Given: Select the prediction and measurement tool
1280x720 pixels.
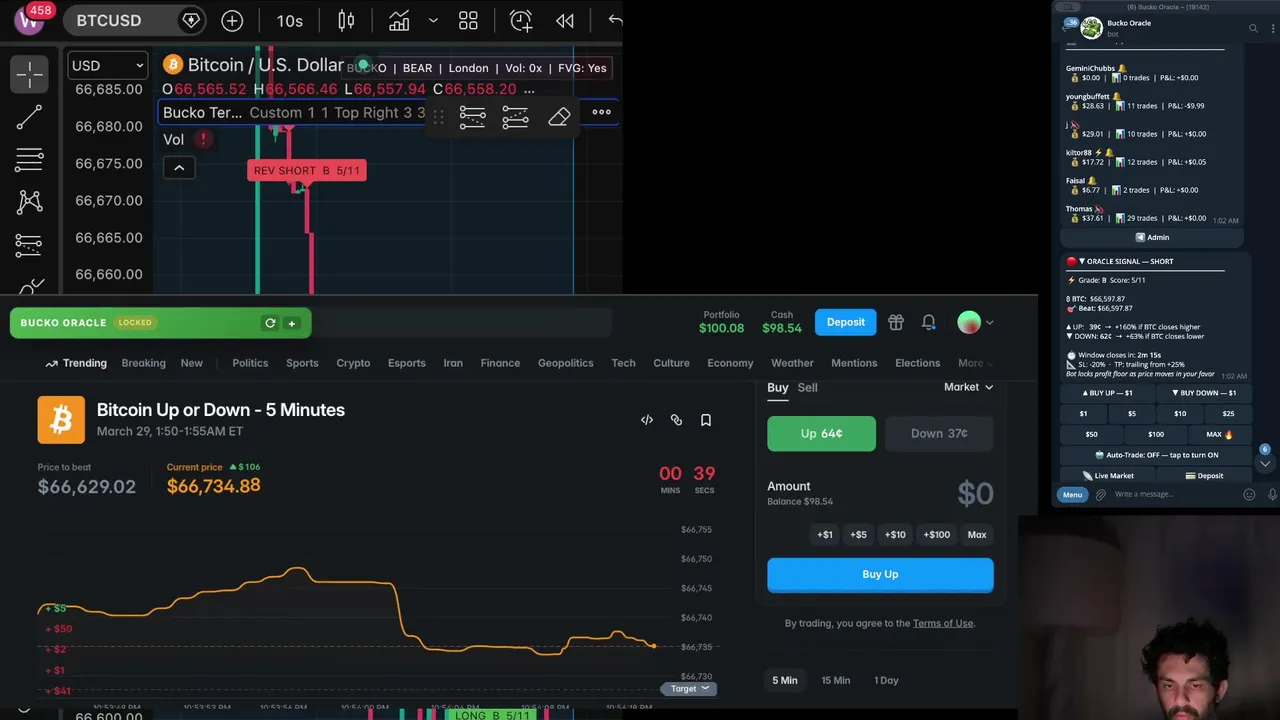Looking at the screenshot, I should tap(30, 244).
